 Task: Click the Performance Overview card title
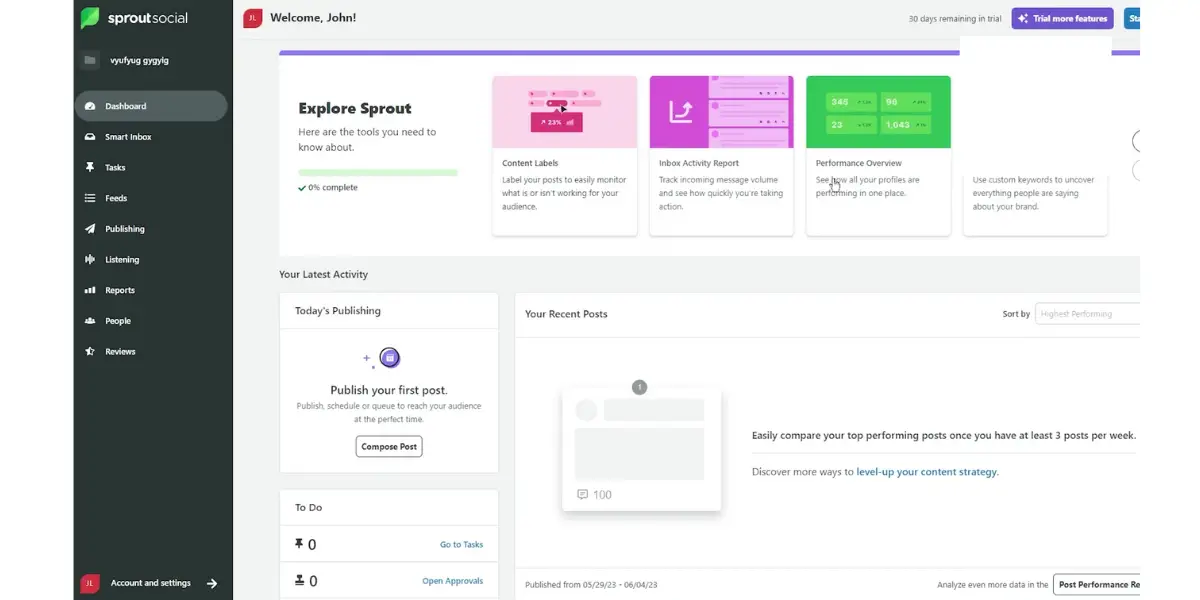tap(859, 163)
